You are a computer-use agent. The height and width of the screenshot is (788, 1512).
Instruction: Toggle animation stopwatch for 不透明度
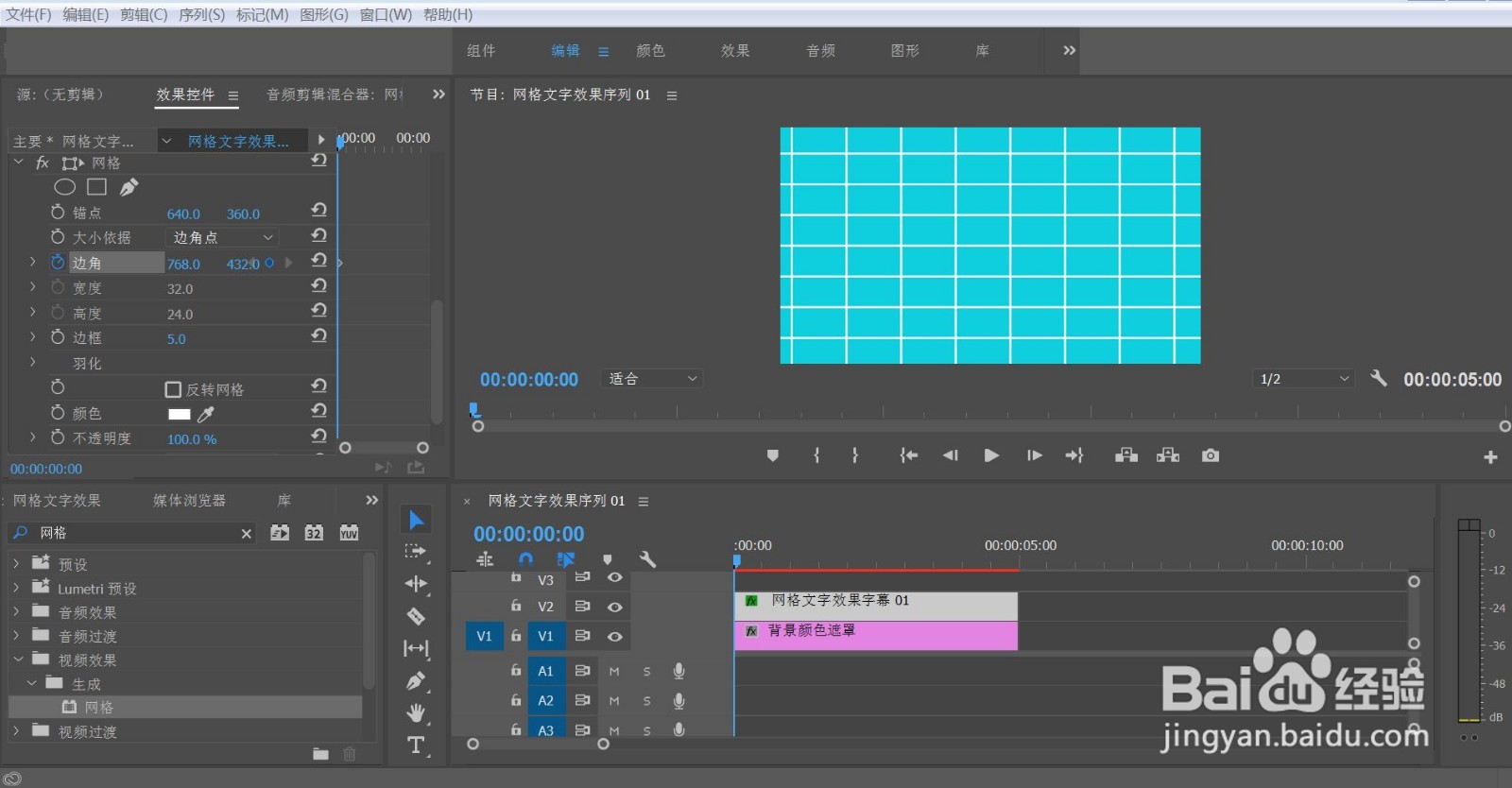58,437
